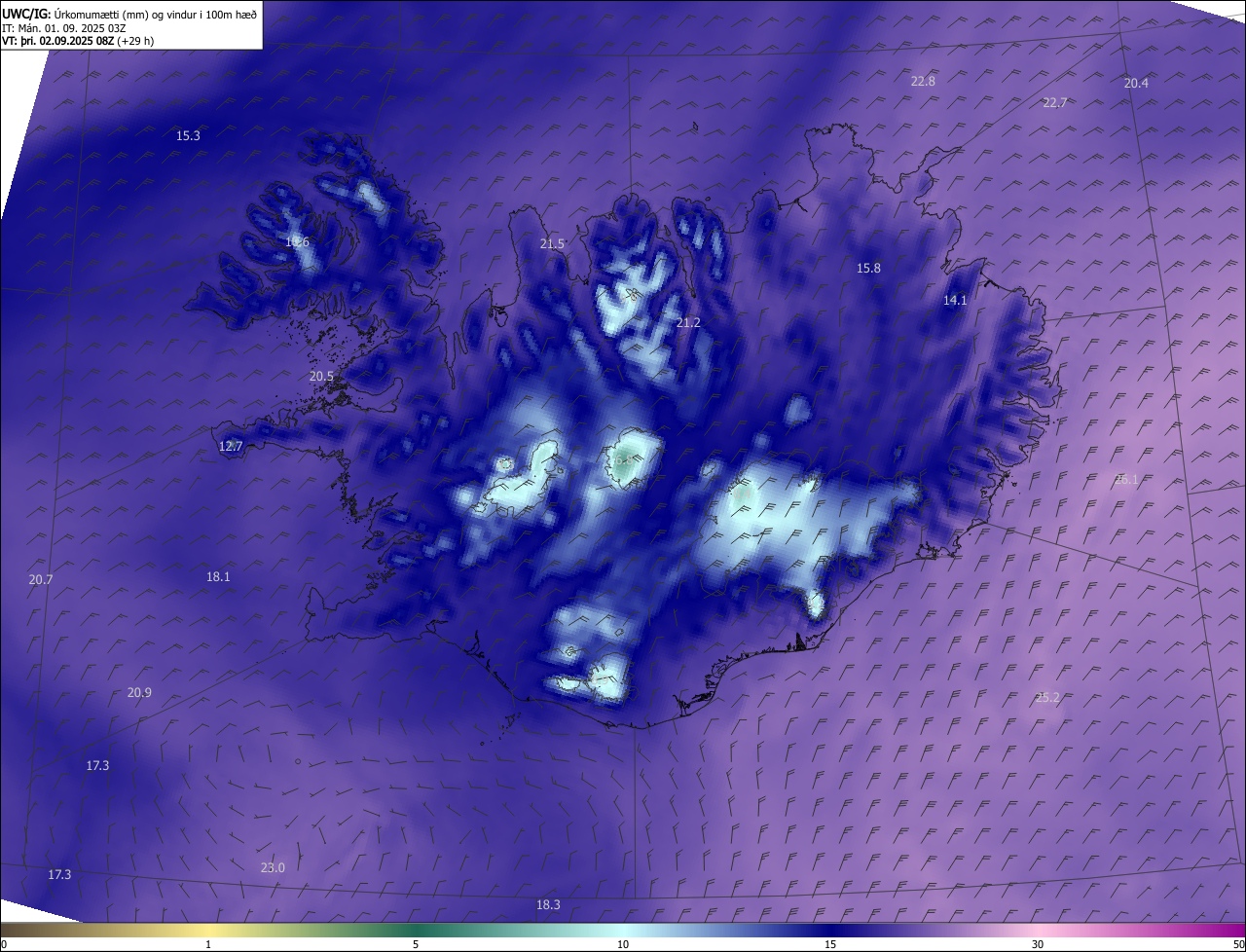Select the map value 22.8
This screenshot has width=1246, height=952.
click(x=923, y=82)
